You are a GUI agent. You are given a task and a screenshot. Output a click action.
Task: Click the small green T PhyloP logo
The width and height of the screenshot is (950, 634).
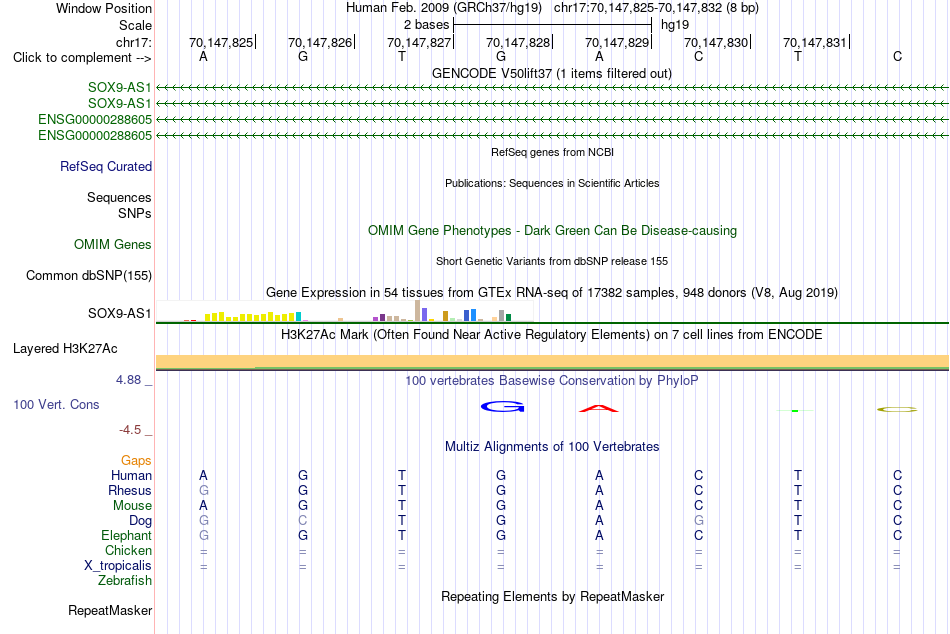795,411
